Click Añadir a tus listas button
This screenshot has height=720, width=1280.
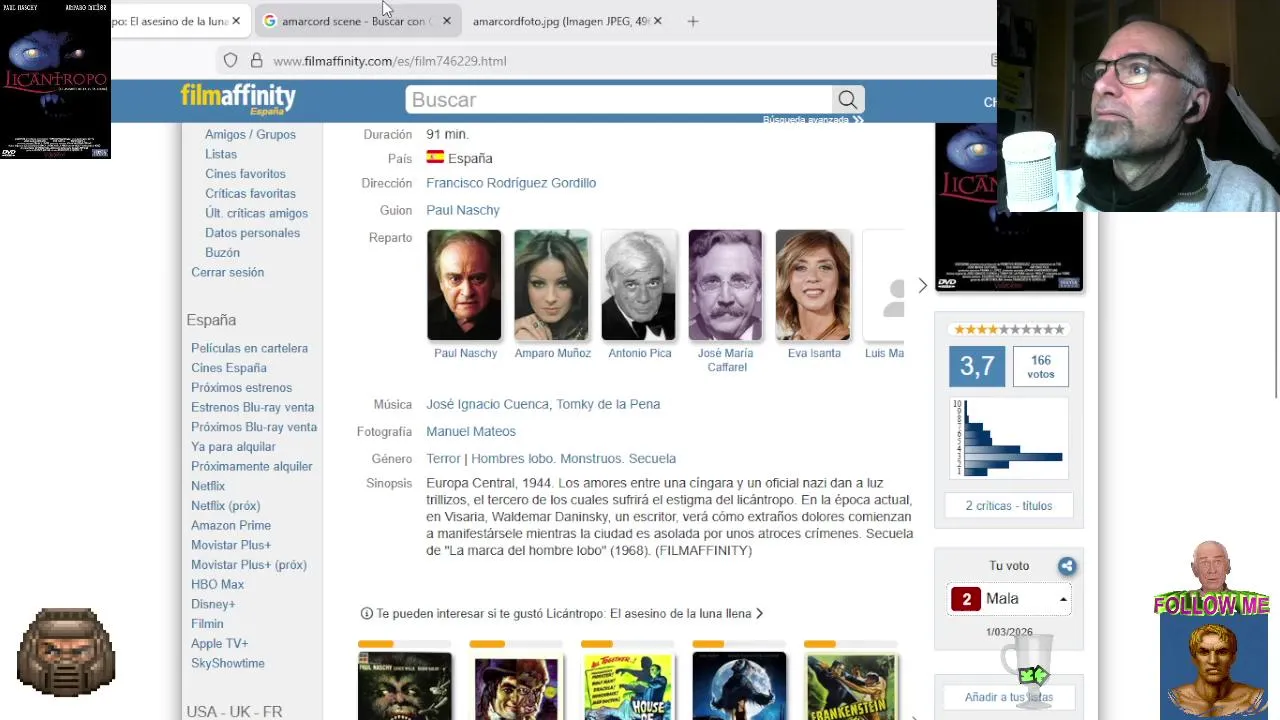(x=1008, y=697)
